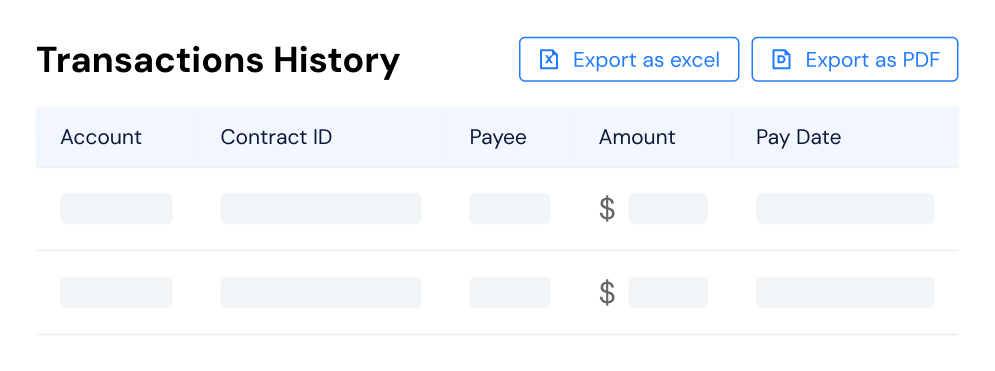
Task: Click first row Payee placeholder cell
Action: pyautogui.click(x=510, y=209)
